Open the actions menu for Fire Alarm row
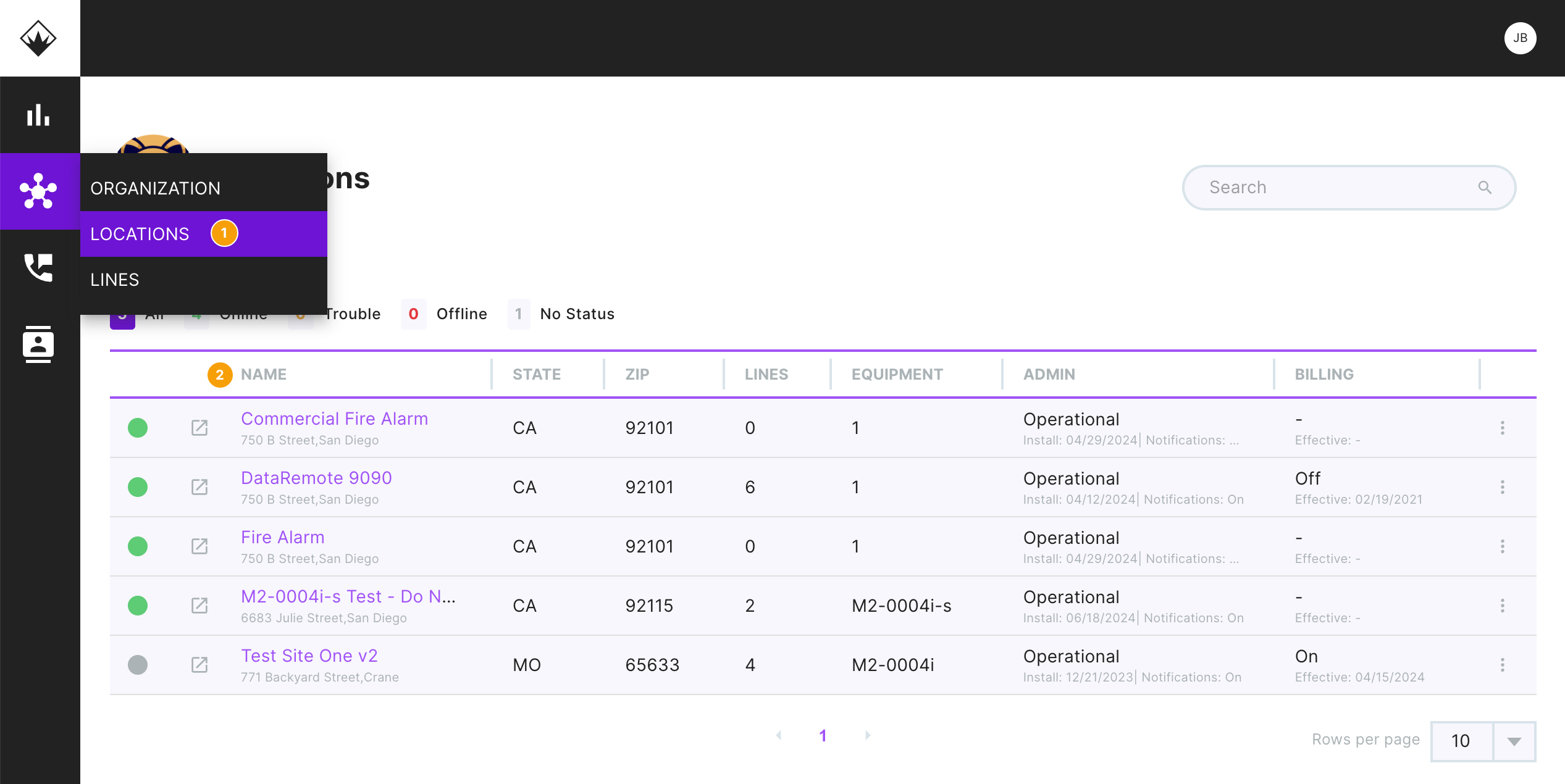Image resolution: width=1565 pixels, height=784 pixels. [x=1503, y=546]
